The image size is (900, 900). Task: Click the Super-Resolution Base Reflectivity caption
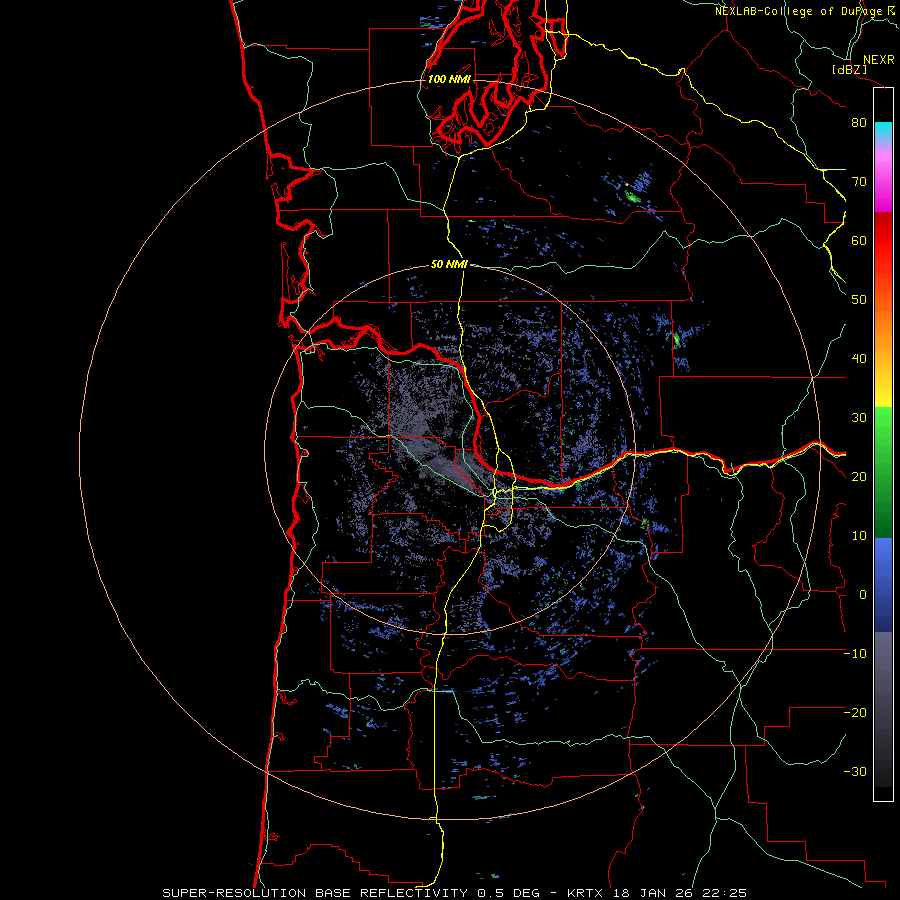pyautogui.click(x=314, y=892)
